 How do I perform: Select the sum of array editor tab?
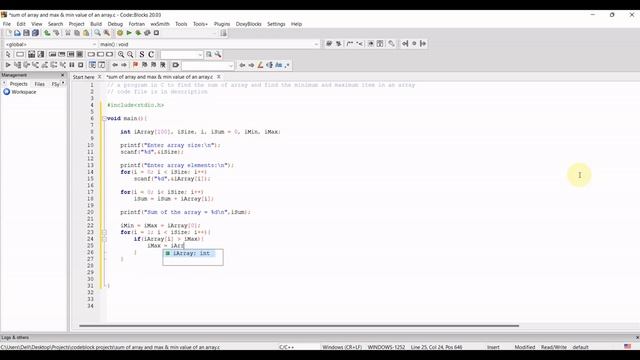click(160, 77)
